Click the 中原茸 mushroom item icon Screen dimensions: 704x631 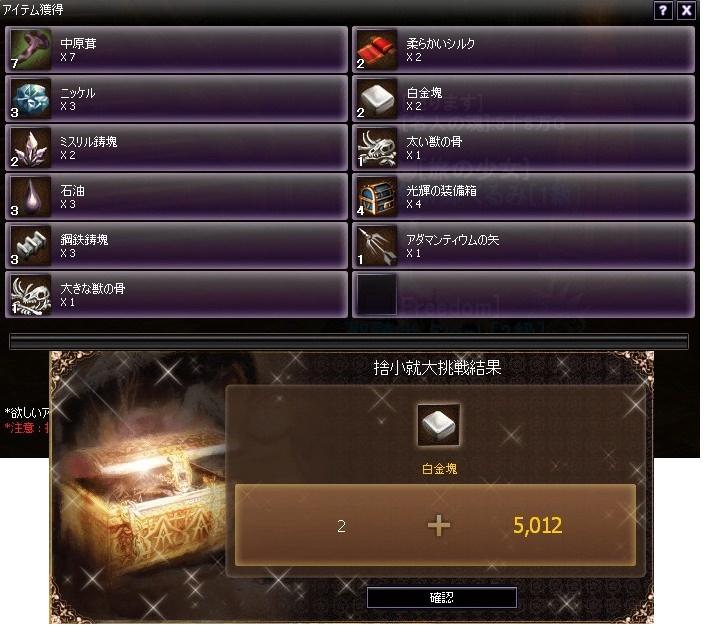[x=30, y=49]
